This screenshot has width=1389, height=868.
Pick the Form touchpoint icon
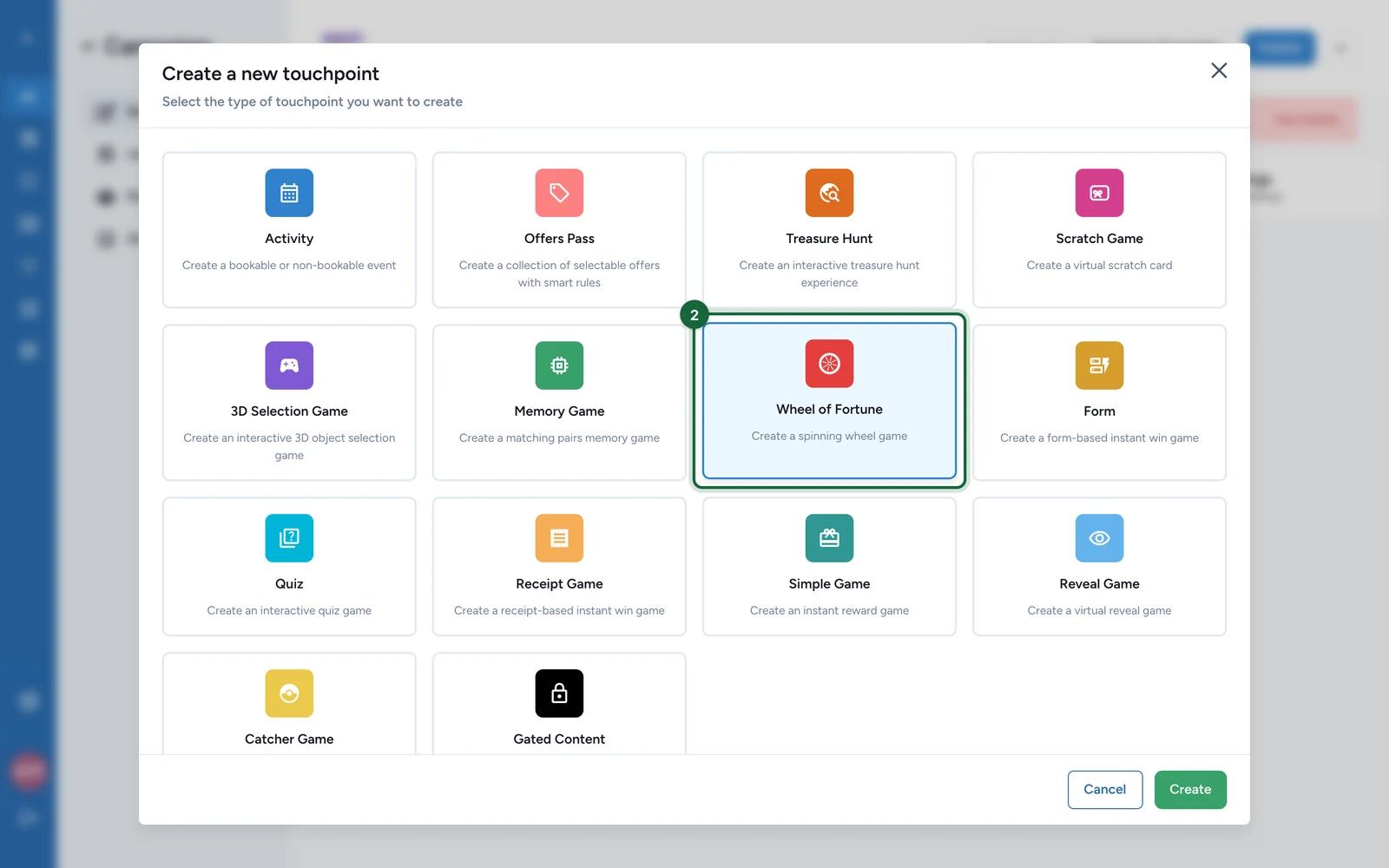[1099, 365]
